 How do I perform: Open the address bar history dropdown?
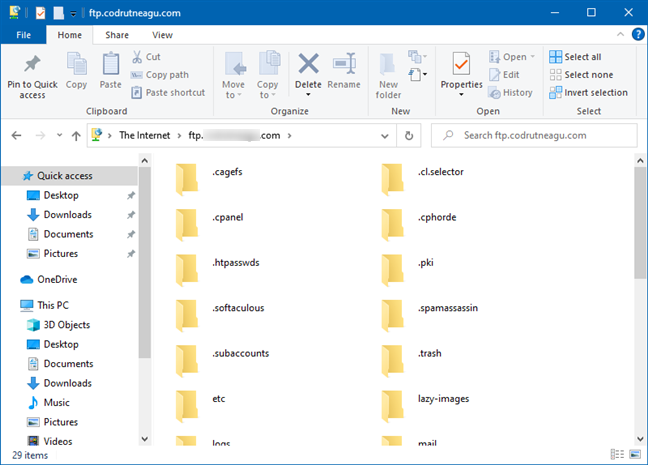[x=385, y=136]
